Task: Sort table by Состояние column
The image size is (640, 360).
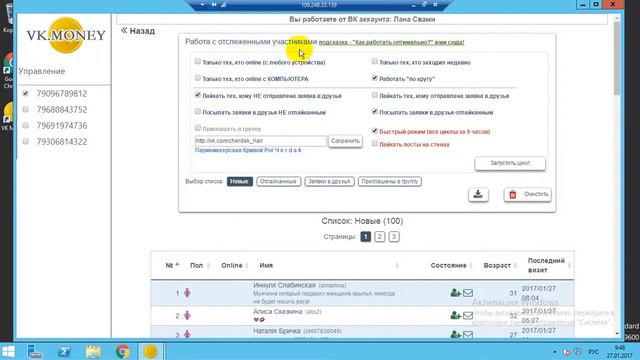Action: click(451, 265)
